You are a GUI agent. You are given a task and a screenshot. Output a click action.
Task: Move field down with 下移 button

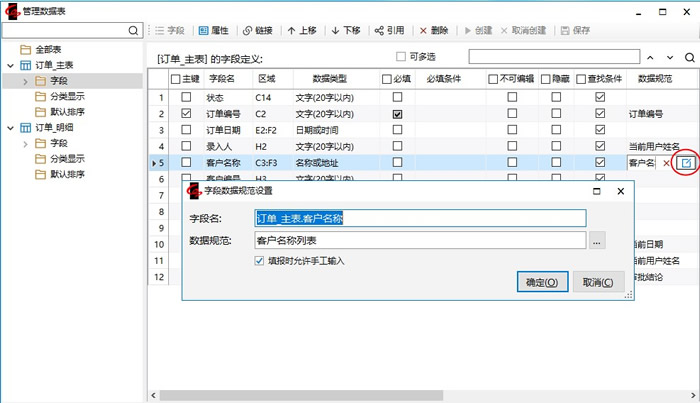tap(347, 31)
